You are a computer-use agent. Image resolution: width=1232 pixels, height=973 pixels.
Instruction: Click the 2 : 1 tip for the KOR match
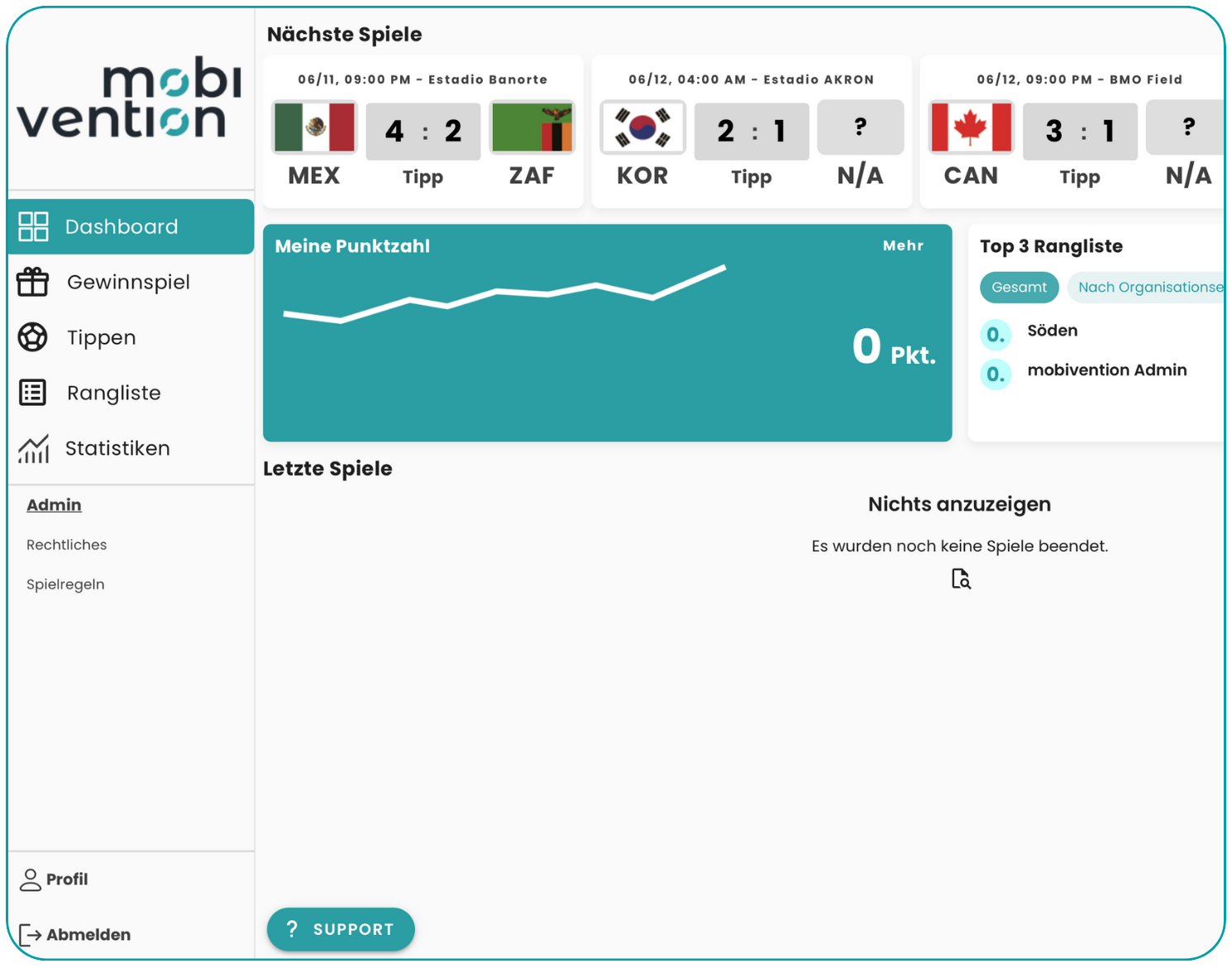point(752,131)
